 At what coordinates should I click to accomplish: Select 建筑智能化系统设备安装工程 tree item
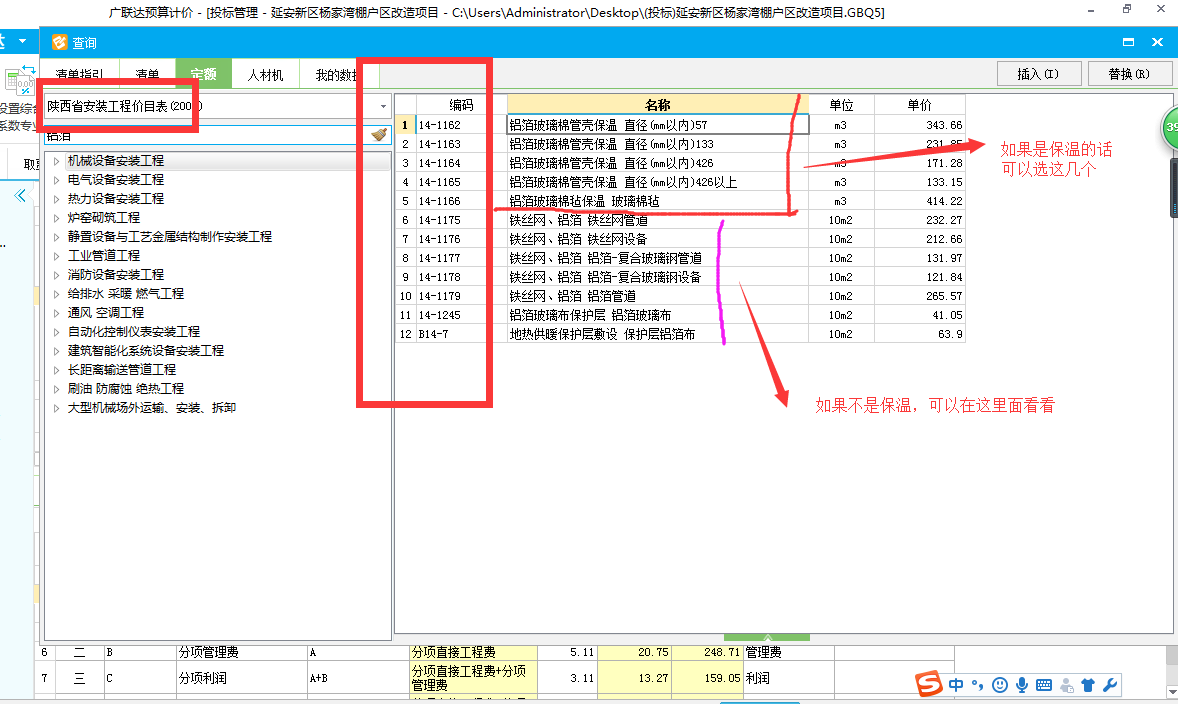tap(146, 351)
